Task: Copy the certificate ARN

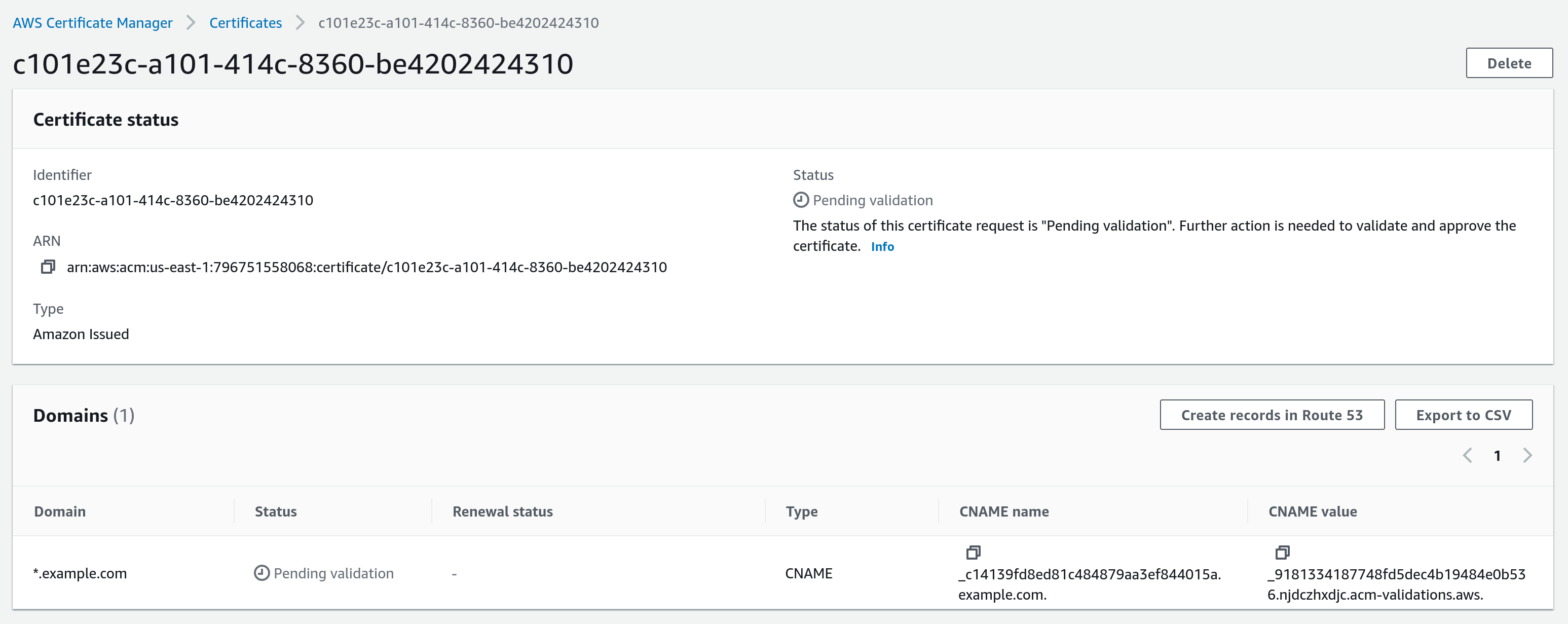Action: (x=48, y=267)
